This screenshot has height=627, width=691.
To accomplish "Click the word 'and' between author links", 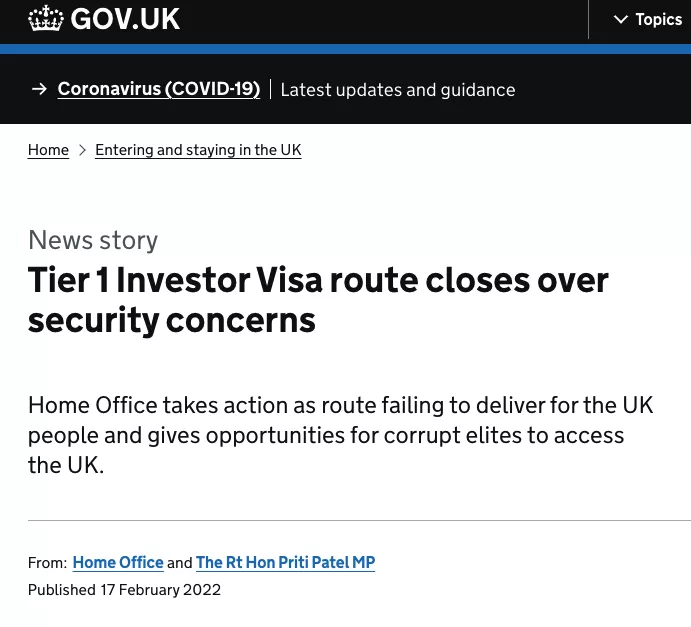I will 180,563.
